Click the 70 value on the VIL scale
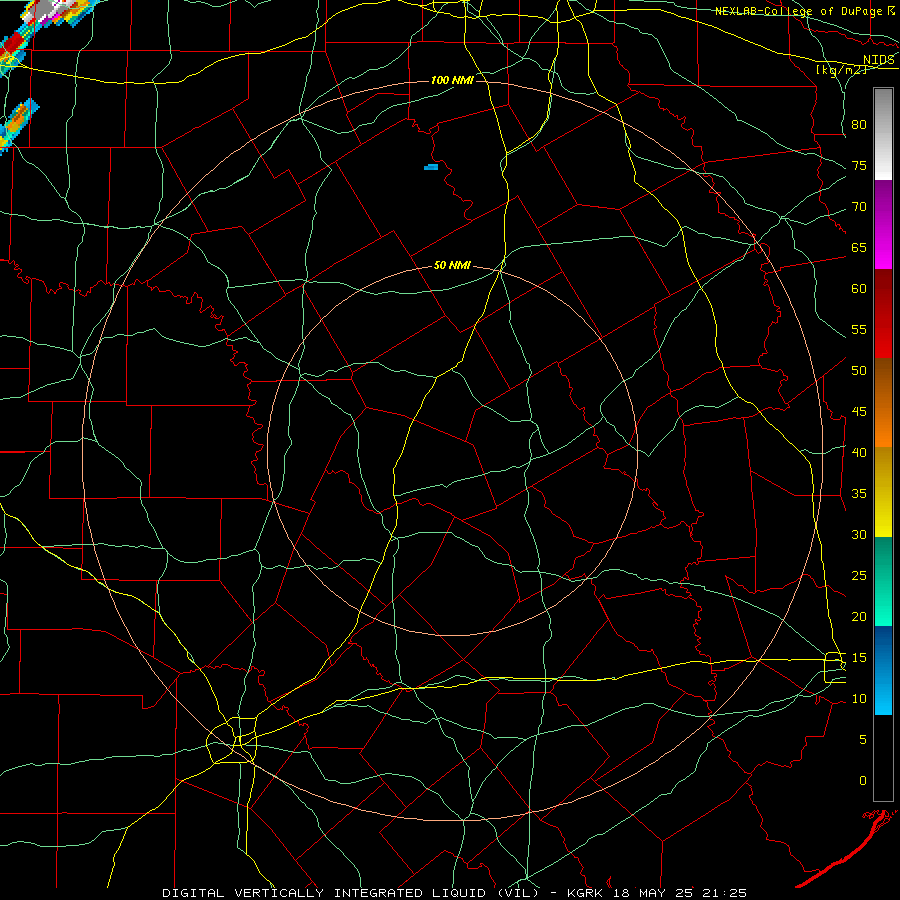Screen dimensions: 900x900 point(859,207)
